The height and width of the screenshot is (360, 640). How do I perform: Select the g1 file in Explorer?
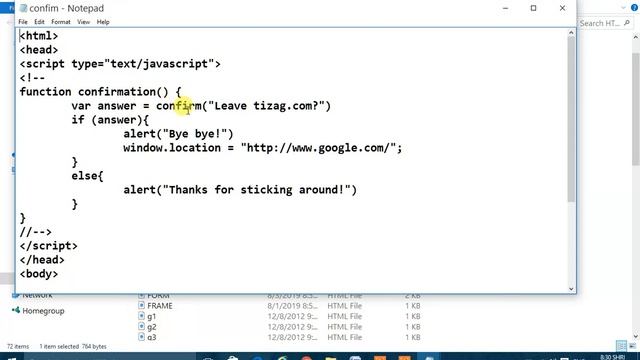[151, 316]
